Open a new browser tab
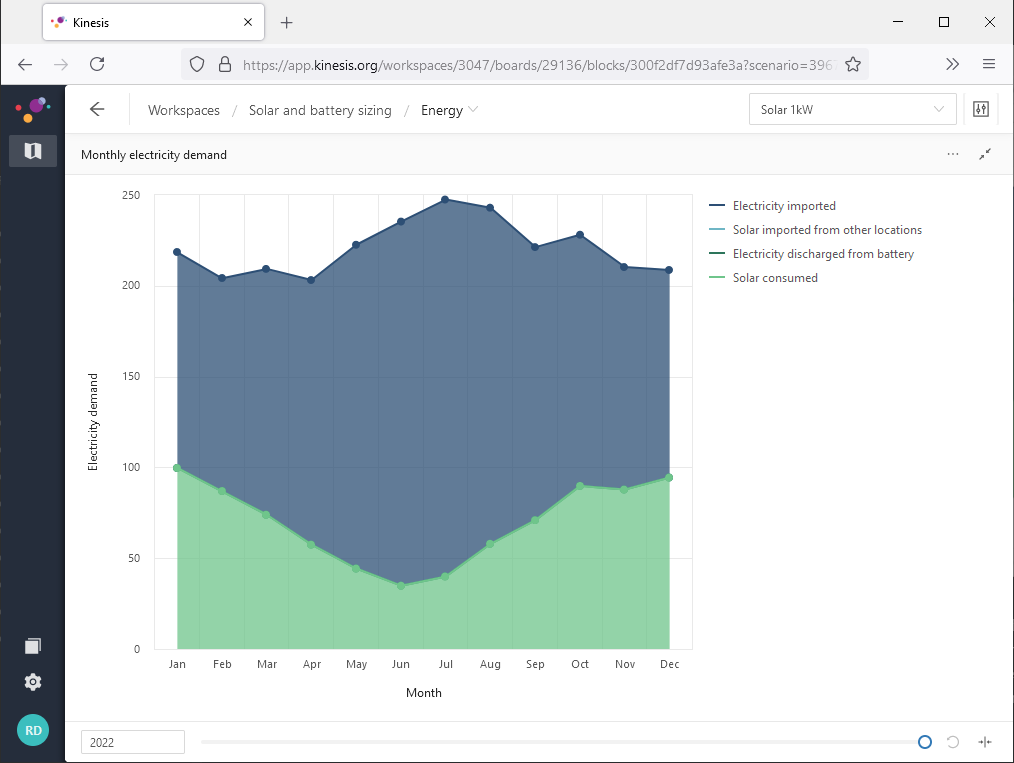Image resolution: width=1014 pixels, height=763 pixels. pyautogui.click(x=286, y=23)
